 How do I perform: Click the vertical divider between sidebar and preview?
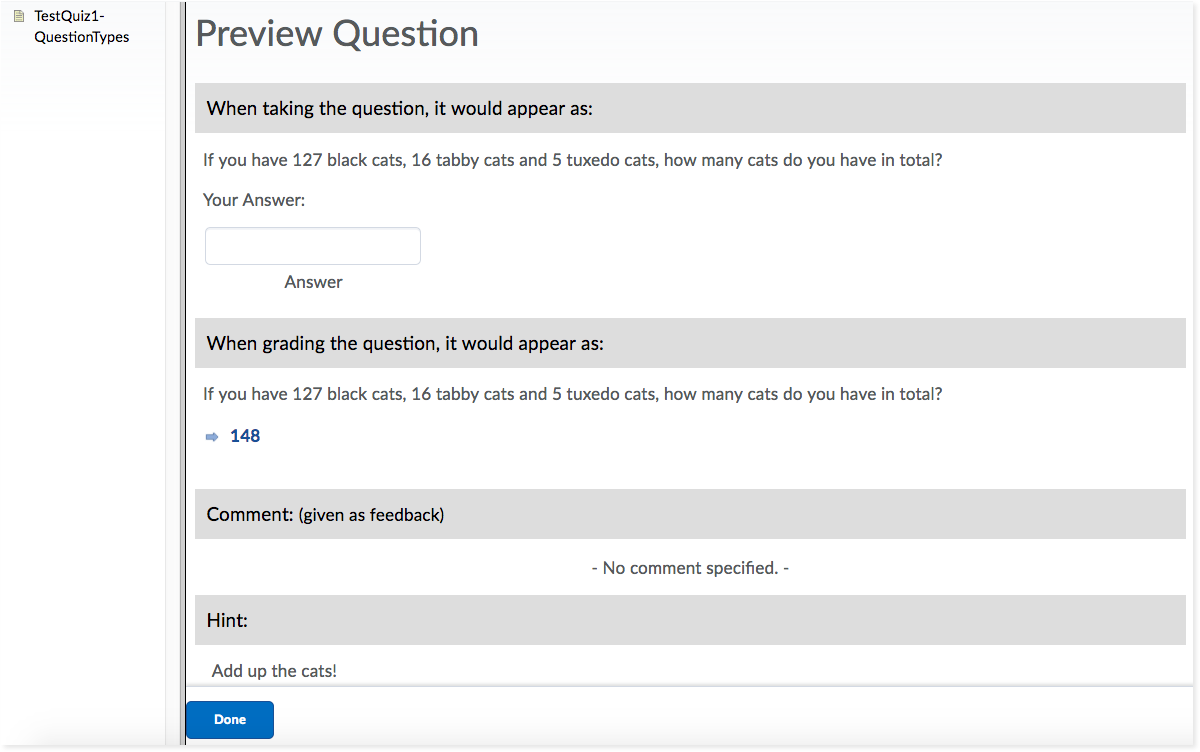click(183, 370)
